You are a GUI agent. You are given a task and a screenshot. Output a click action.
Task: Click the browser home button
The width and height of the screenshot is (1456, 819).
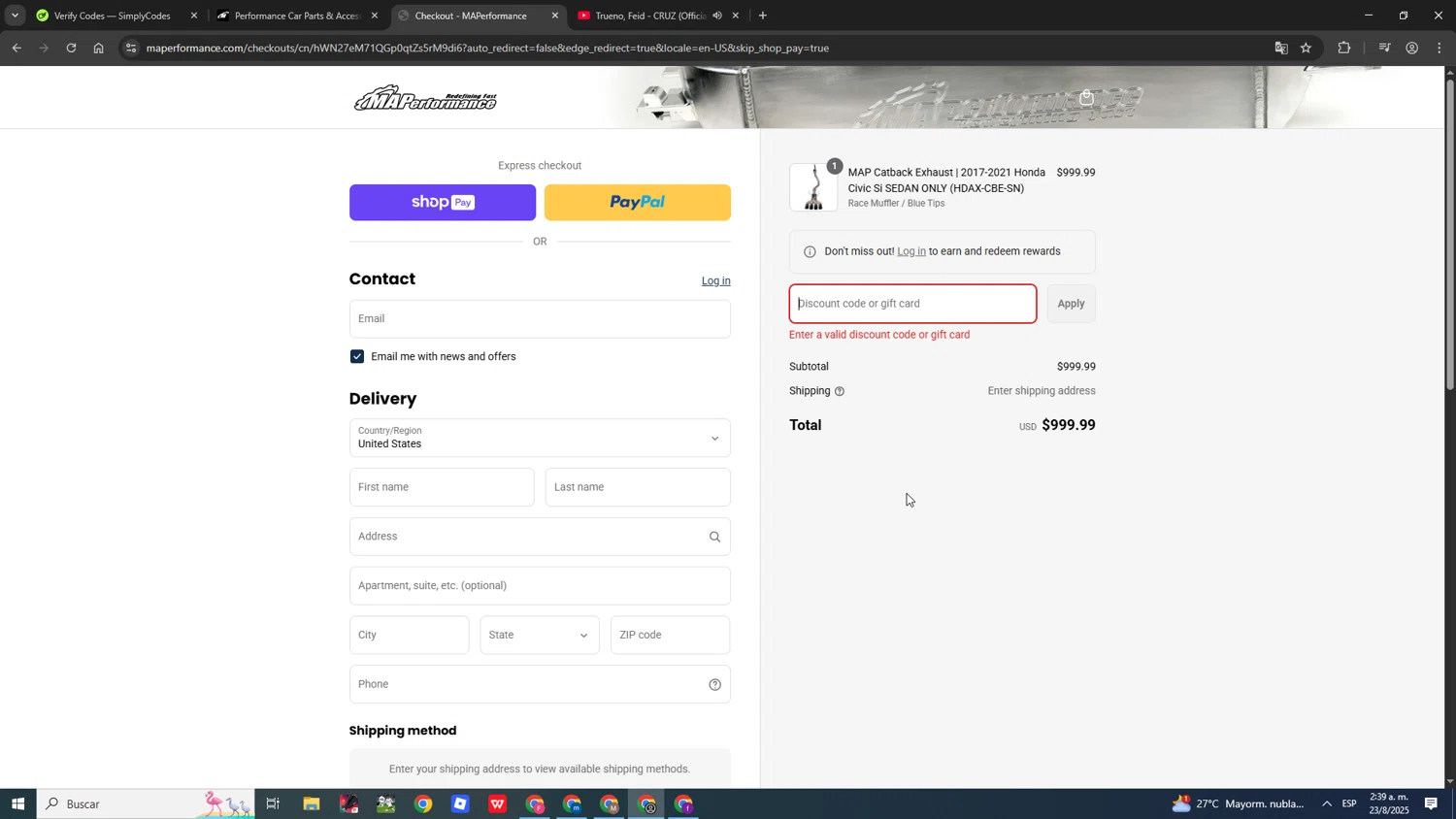tap(98, 48)
